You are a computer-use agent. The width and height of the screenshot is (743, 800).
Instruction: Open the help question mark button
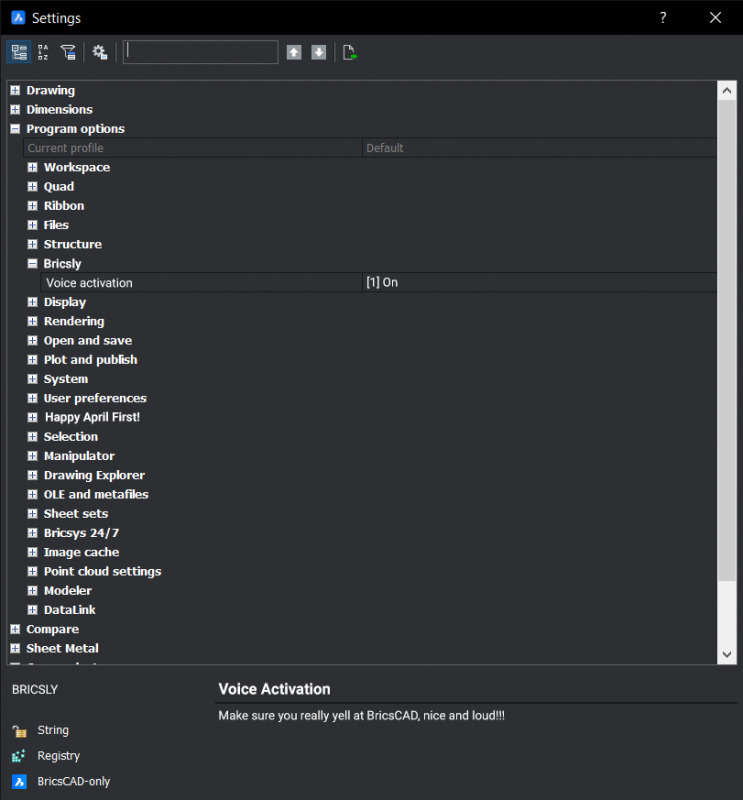pos(663,18)
